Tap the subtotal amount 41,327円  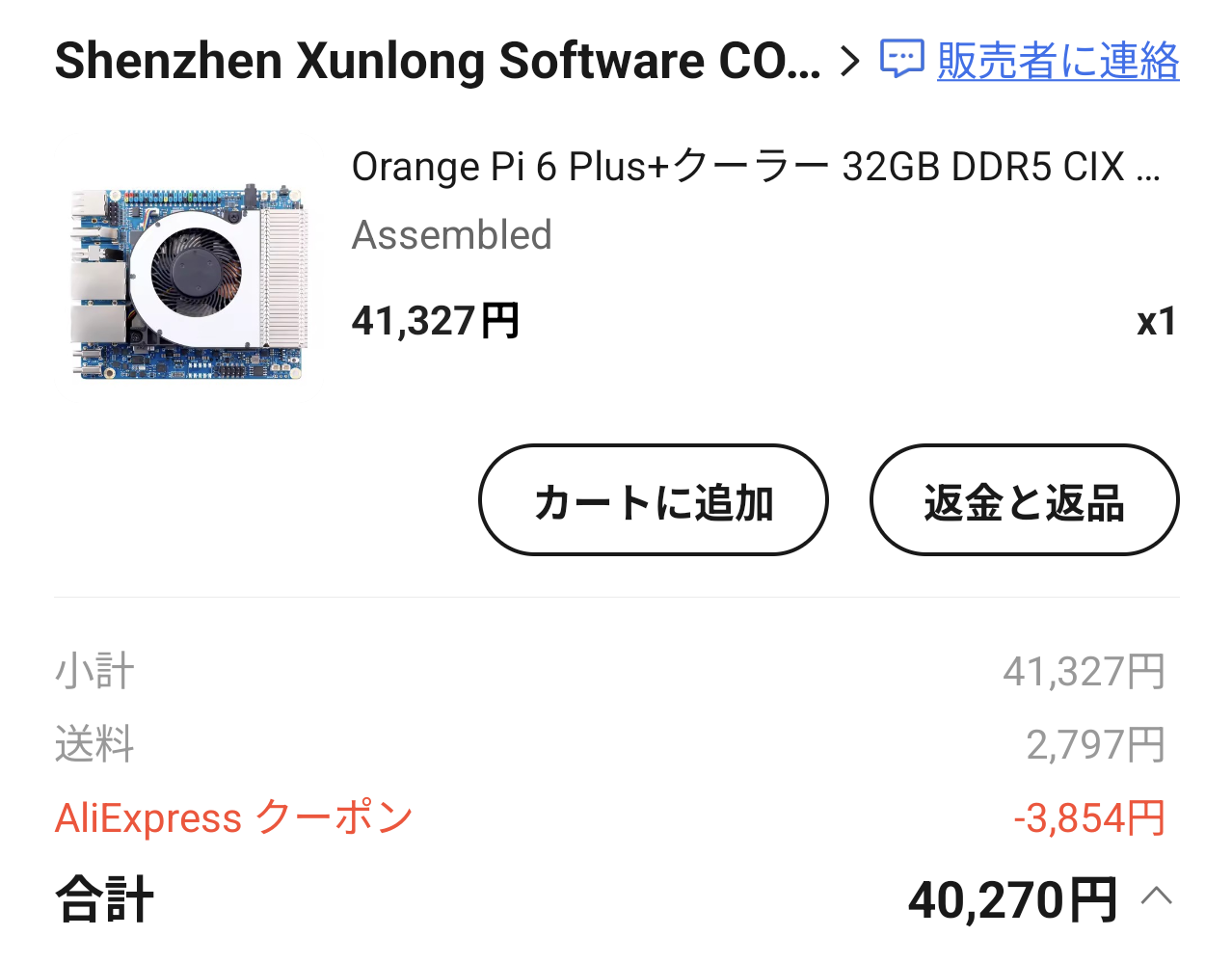coord(1085,672)
